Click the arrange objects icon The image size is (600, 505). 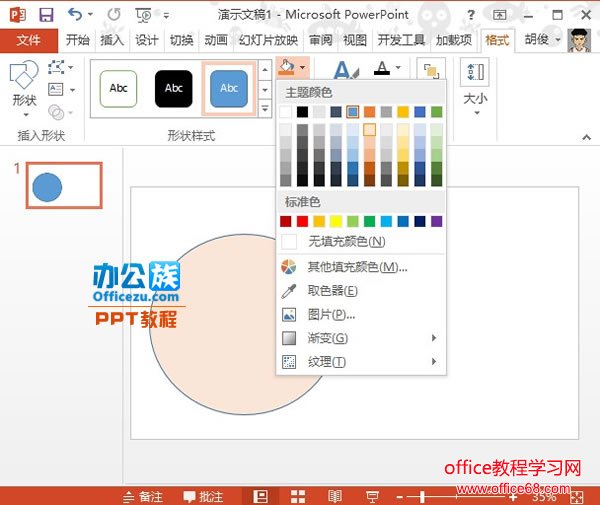pos(431,70)
